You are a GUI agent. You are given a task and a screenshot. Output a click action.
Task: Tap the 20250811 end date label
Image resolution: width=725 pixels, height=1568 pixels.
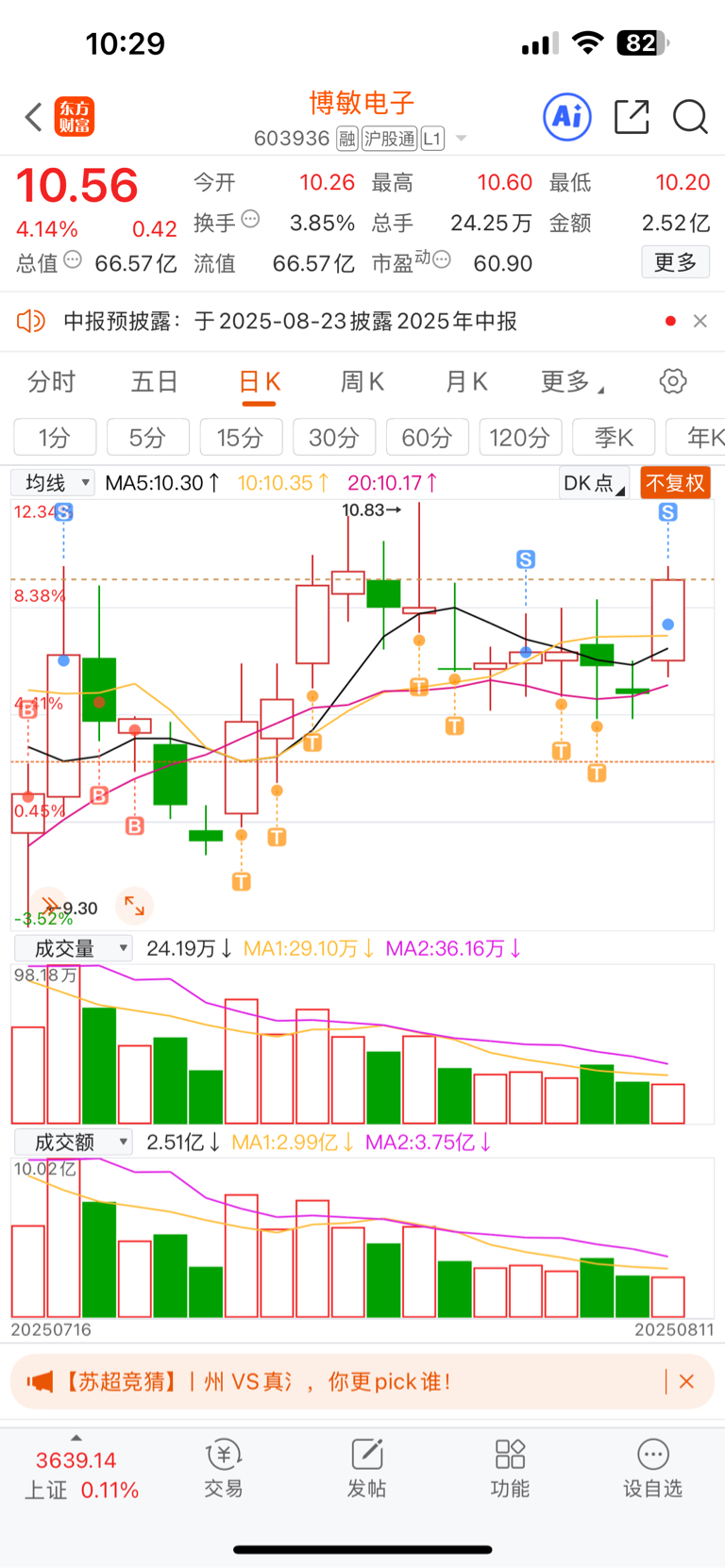[x=674, y=1329]
